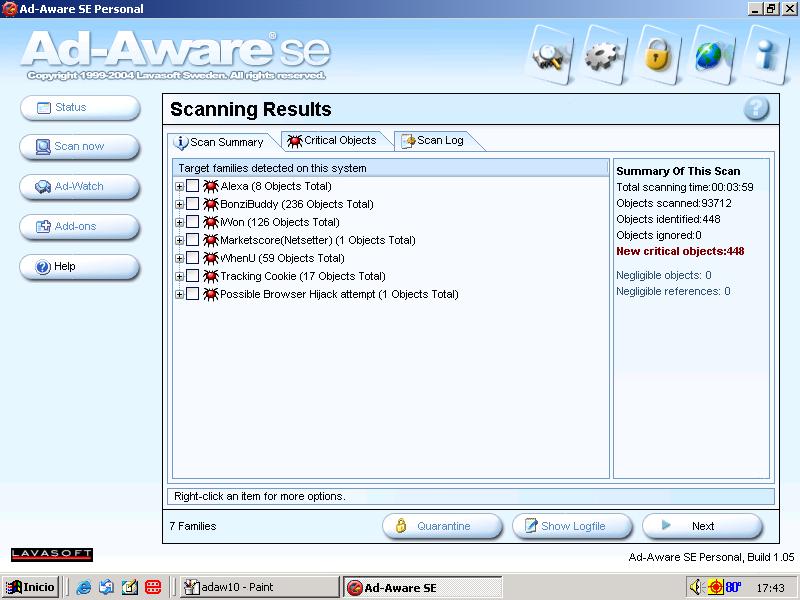Image resolution: width=800 pixels, height=600 pixels.
Task: Click the Ad-Aware icon in the title bar
Action: [x=10, y=9]
